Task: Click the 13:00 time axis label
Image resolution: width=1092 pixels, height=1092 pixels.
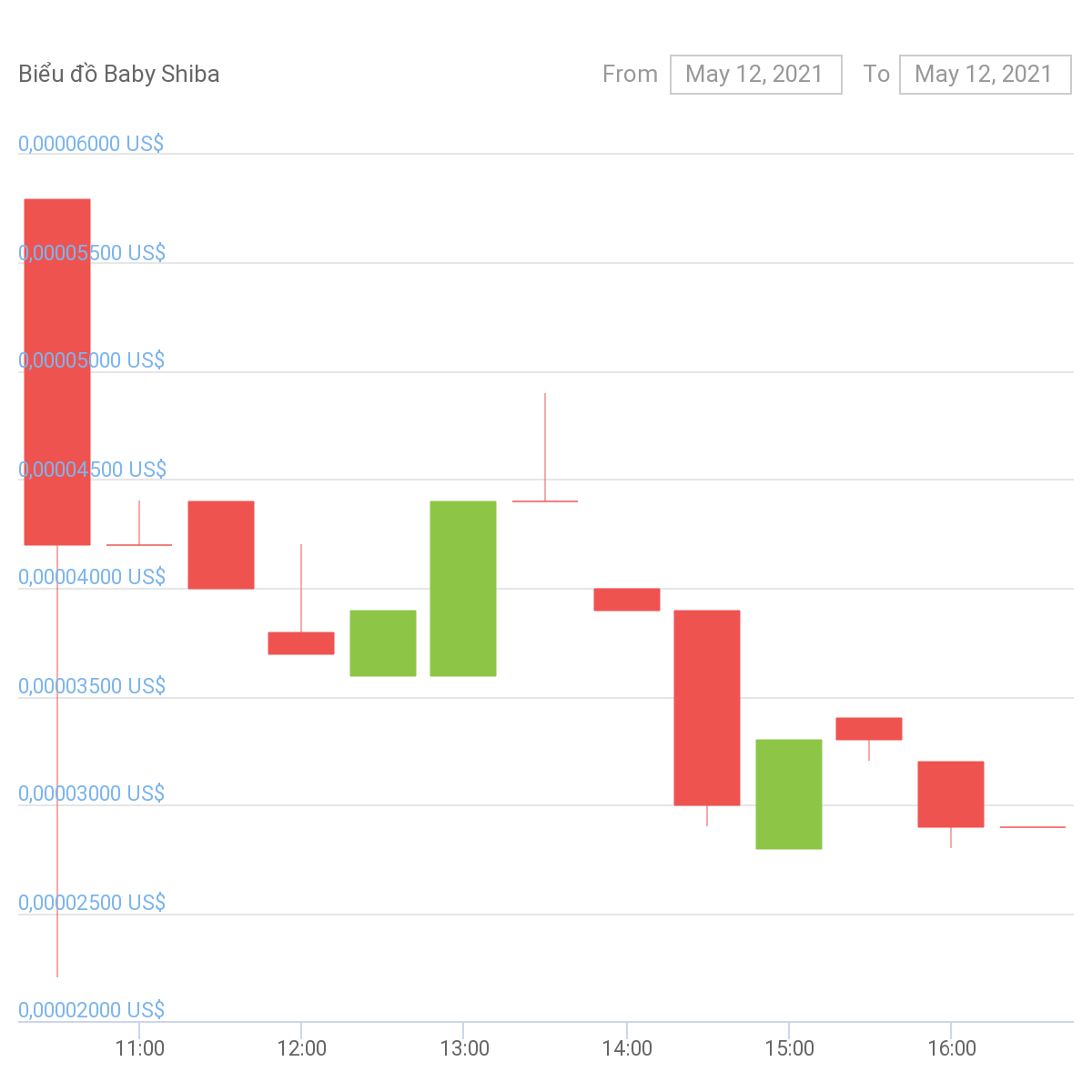Action: [x=464, y=1048]
